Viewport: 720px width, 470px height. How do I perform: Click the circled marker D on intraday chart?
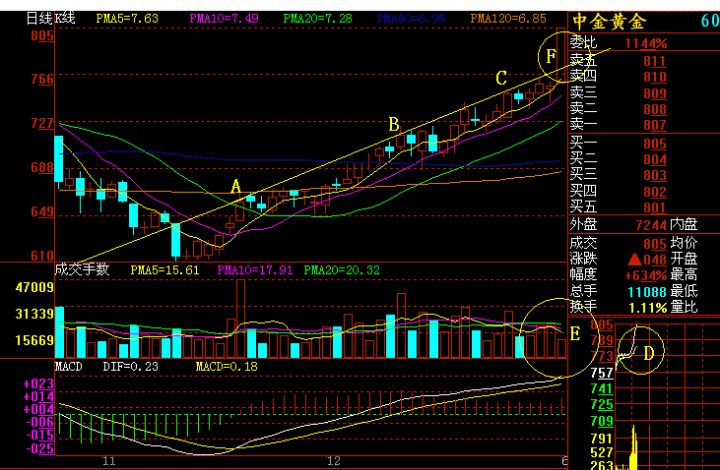648,352
